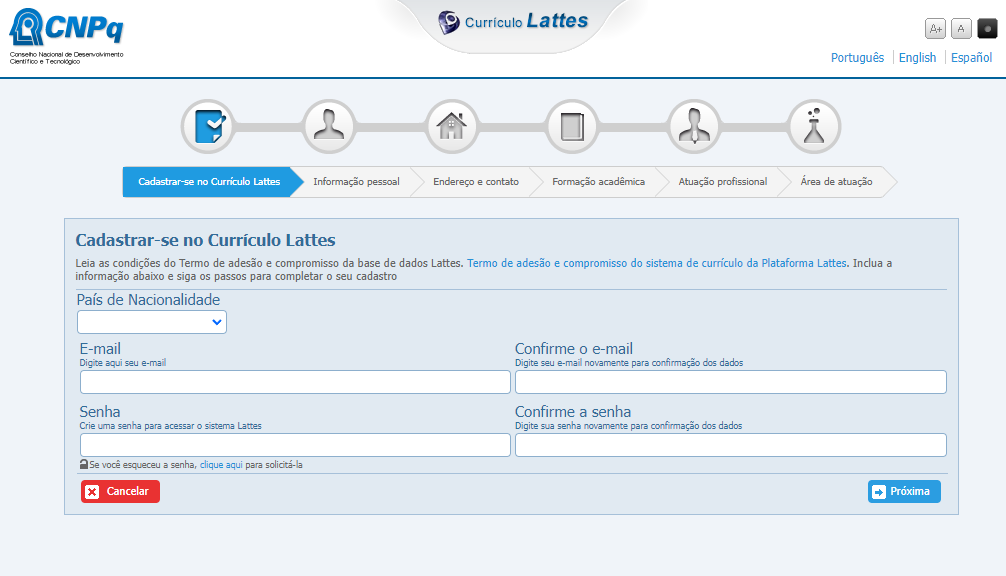Click the personal information person icon
Screen dimensions: 1006x576
tap(329, 127)
